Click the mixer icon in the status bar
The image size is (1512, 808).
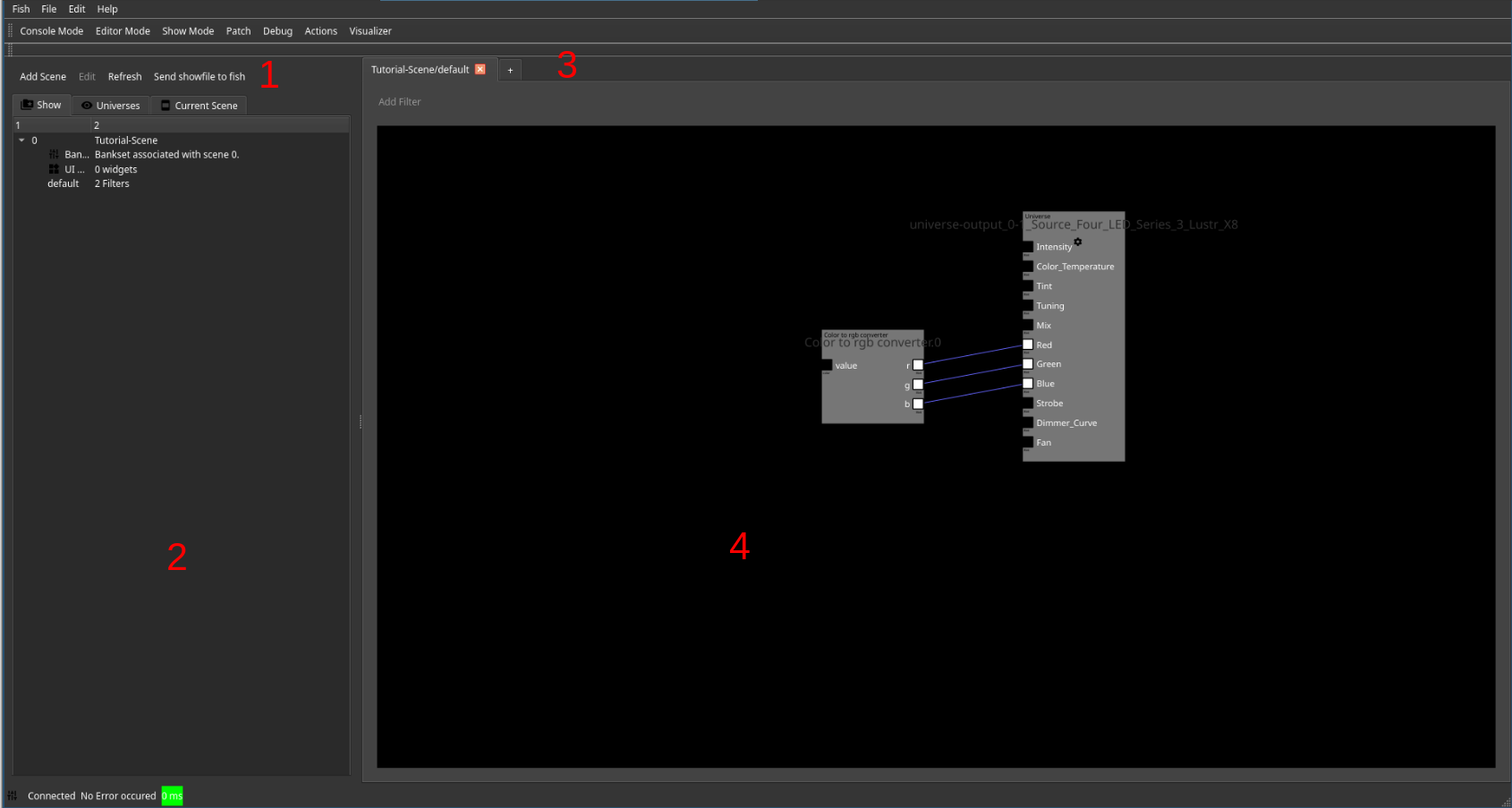point(13,795)
